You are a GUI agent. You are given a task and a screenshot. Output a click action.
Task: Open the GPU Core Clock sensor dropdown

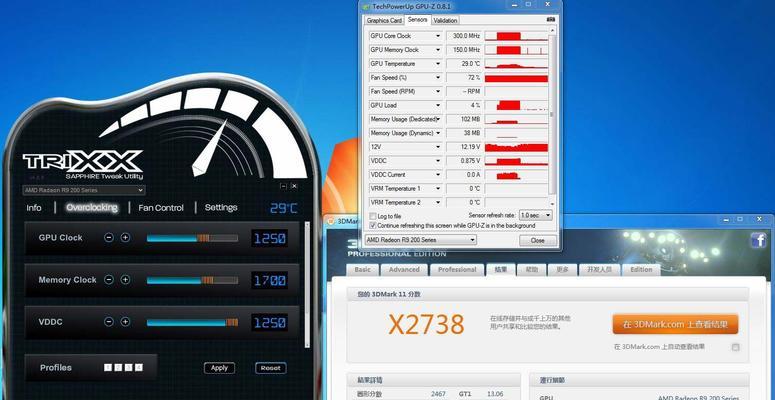(x=438, y=36)
